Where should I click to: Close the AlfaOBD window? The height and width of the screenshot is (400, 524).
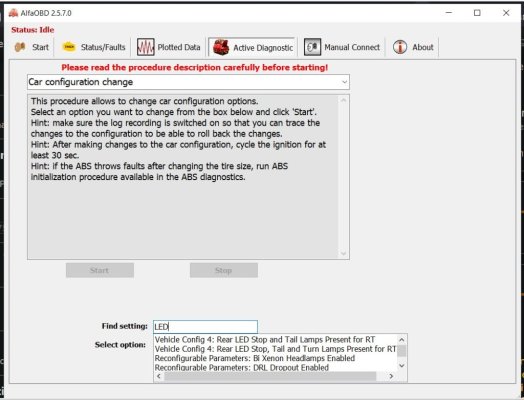pos(506,13)
